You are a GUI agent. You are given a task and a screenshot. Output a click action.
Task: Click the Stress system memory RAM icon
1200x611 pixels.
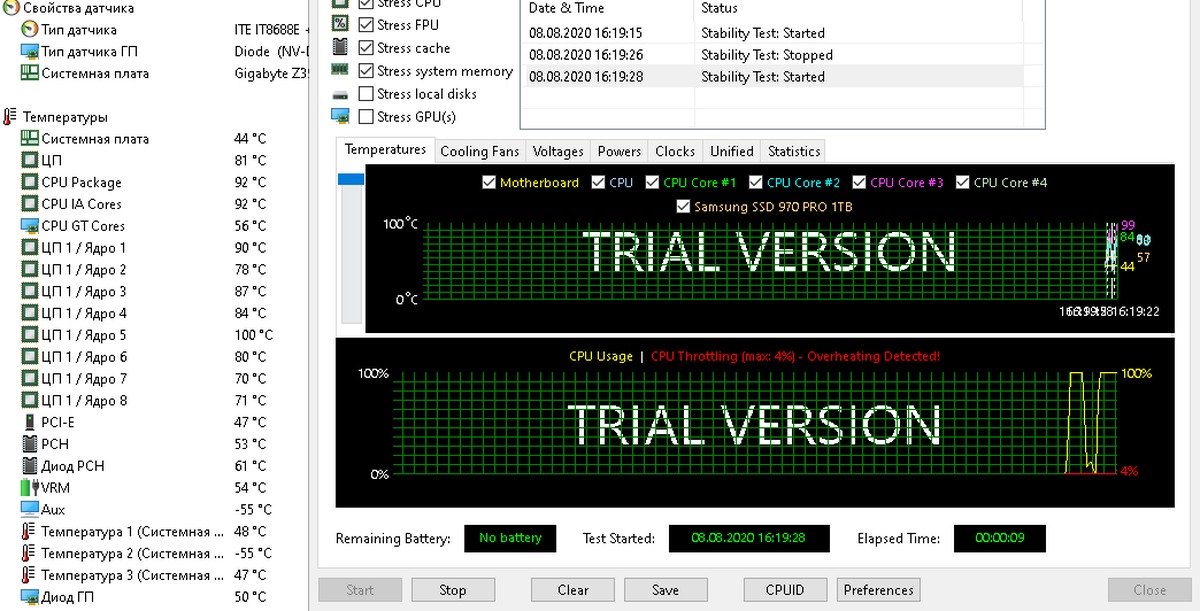(340, 71)
